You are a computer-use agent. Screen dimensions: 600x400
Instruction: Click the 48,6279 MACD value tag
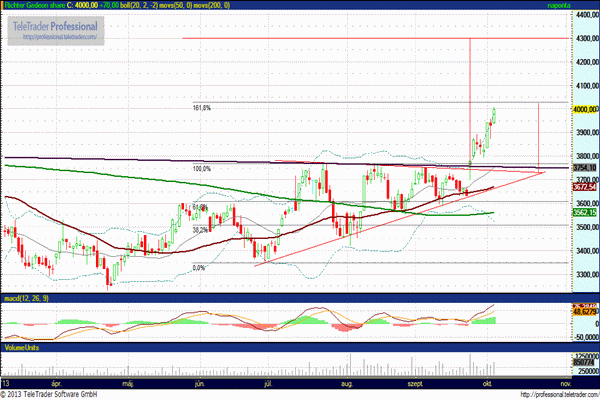[x=585, y=312]
